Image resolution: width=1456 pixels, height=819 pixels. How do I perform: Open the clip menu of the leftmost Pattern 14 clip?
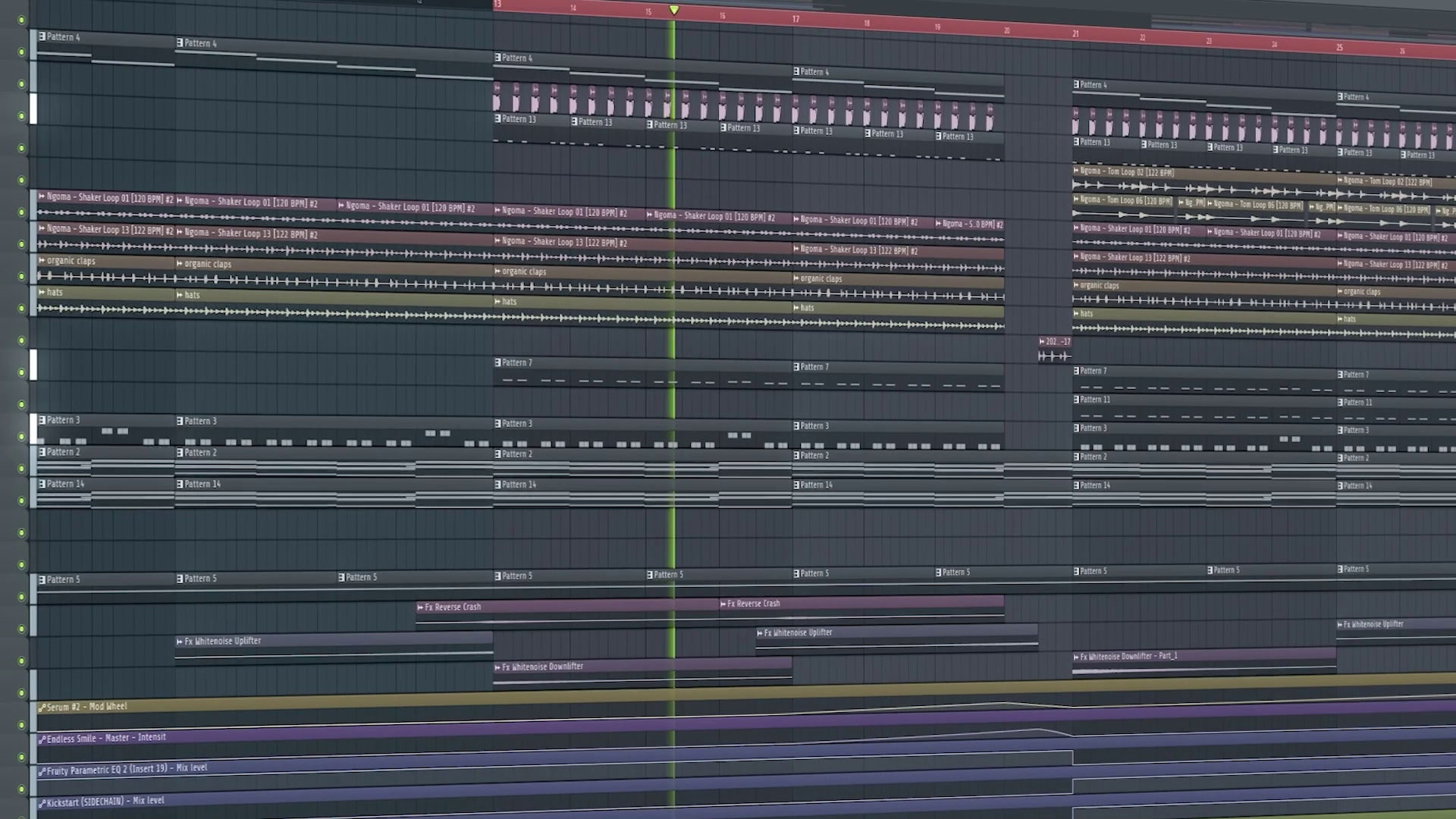point(42,484)
